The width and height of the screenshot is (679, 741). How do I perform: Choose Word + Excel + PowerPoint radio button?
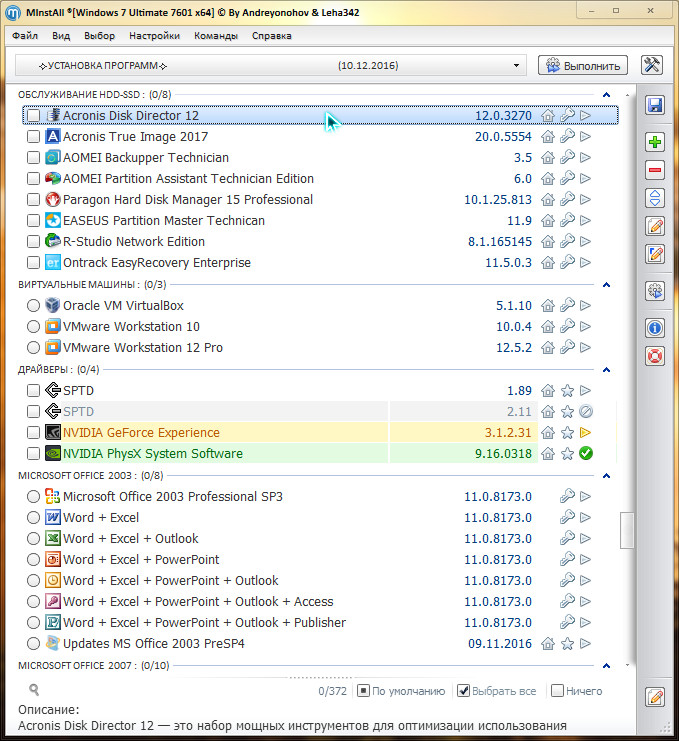coord(33,560)
